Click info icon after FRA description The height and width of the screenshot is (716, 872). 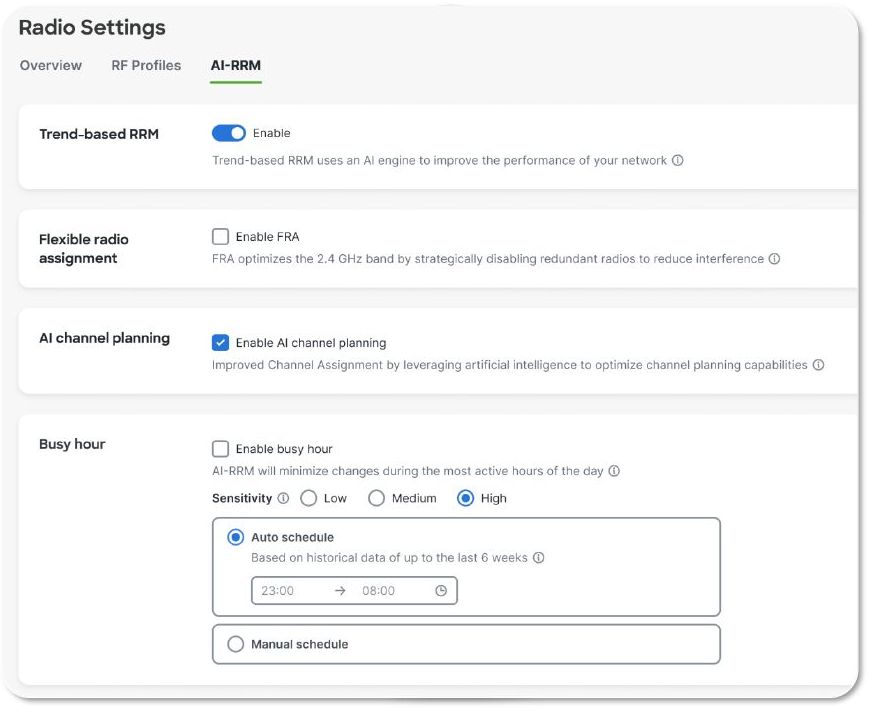(x=774, y=259)
